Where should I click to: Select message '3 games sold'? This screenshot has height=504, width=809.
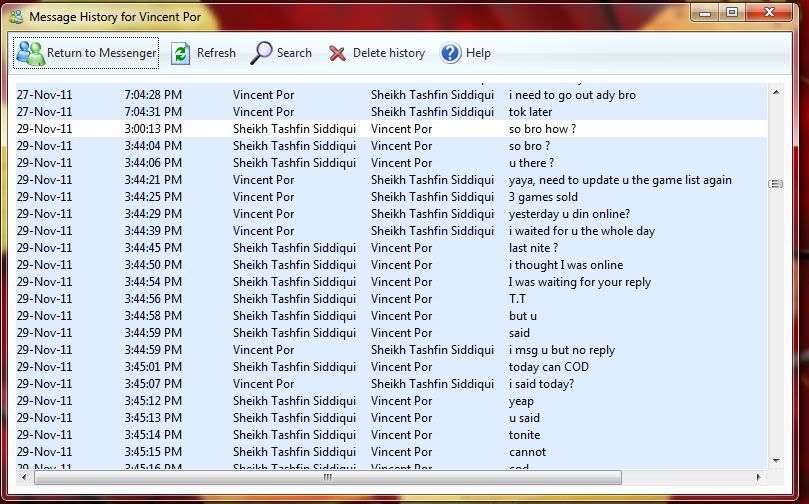coord(543,197)
